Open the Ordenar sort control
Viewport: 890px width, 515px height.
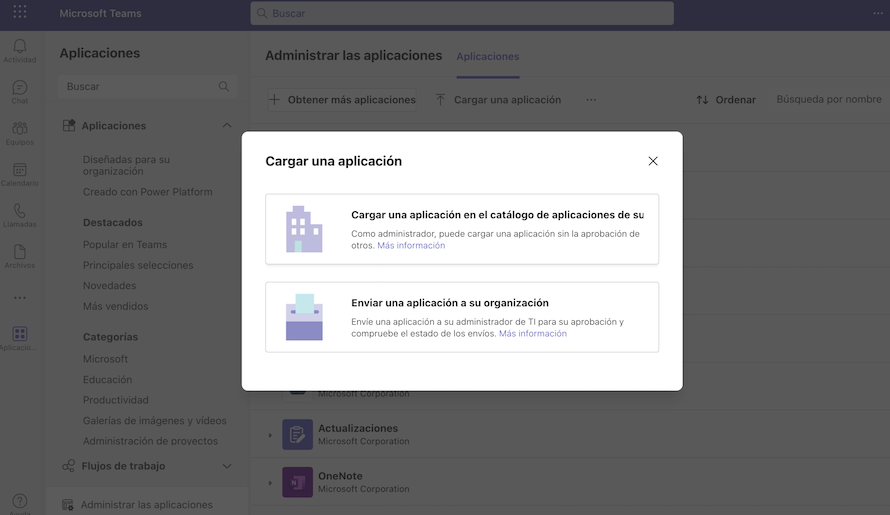click(x=726, y=100)
